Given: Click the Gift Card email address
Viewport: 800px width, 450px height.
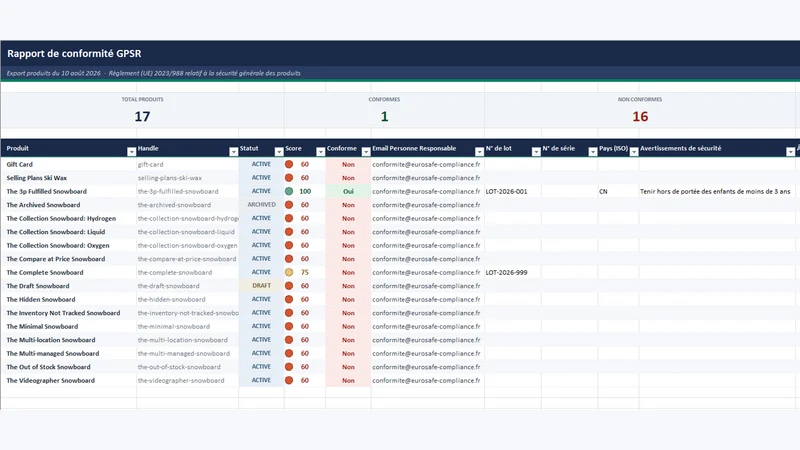Looking at the screenshot, I should click(426, 164).
